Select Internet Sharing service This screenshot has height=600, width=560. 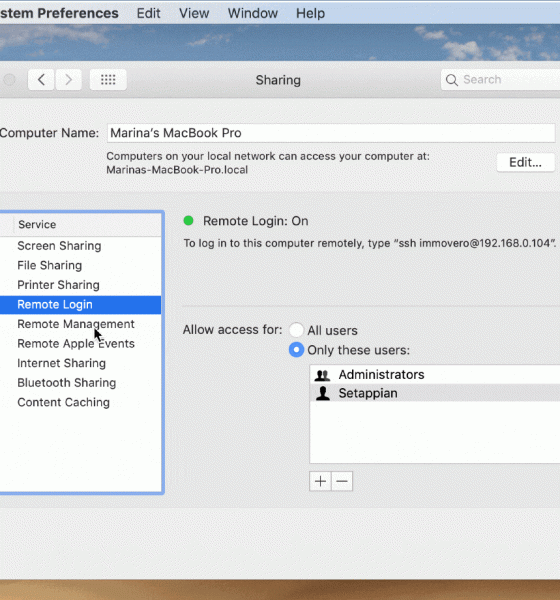coord(80,363)
